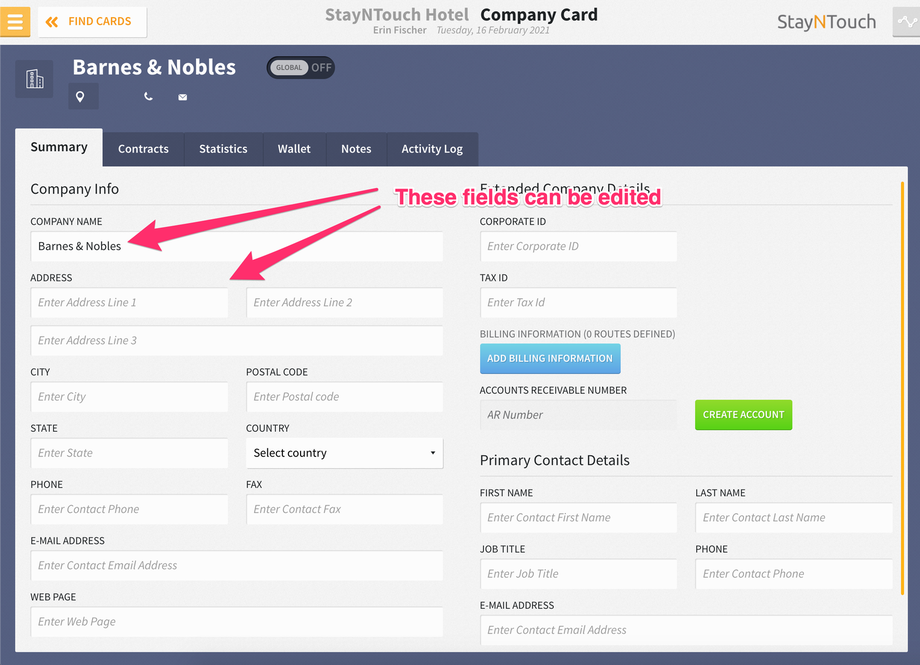Click the Company Info heading
920x665 pixels.
tap(75, 189)
